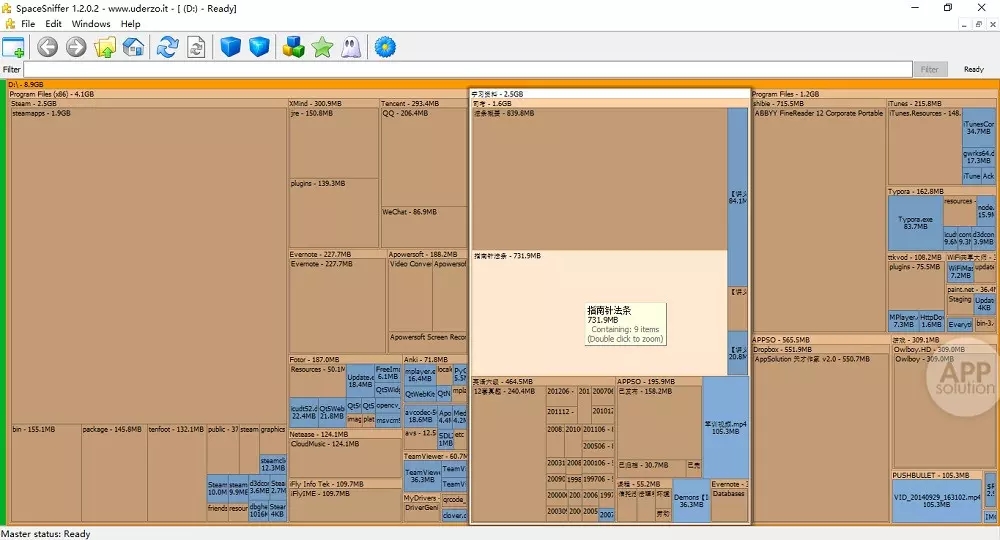Image resolution: width=1000 pixels, height=540 pixels.
Task: Click the blue circular-arrows refresh icon
Action: click(x=168, y=47)
